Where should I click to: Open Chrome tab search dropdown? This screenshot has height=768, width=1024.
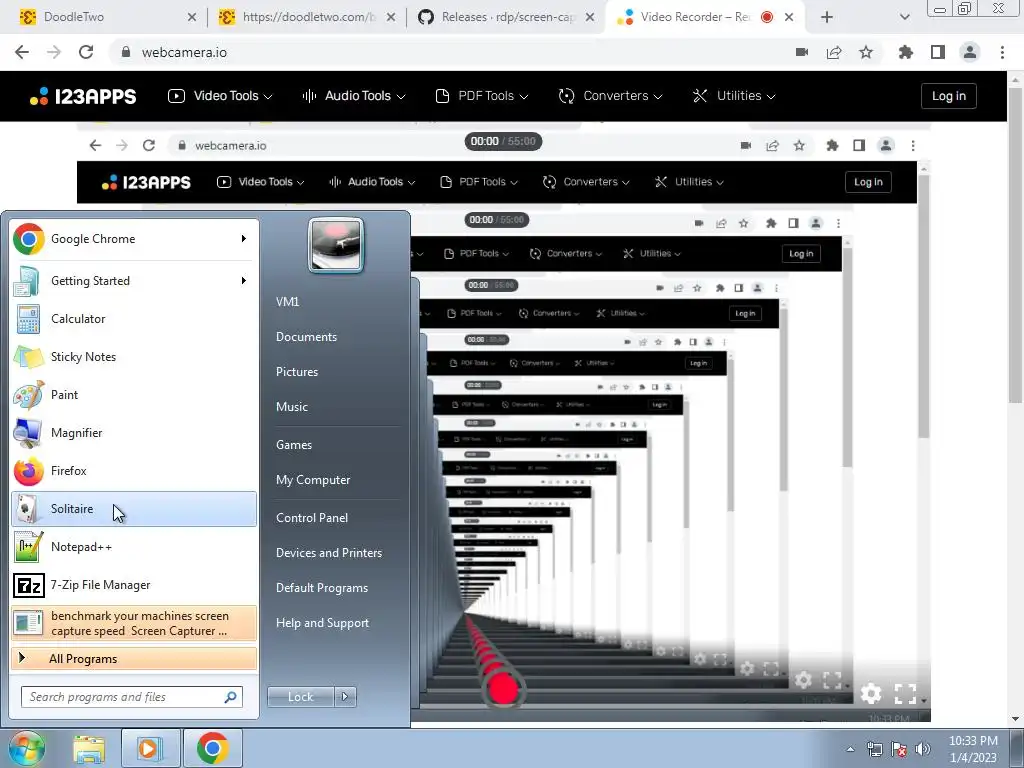(x=904, y=17)
